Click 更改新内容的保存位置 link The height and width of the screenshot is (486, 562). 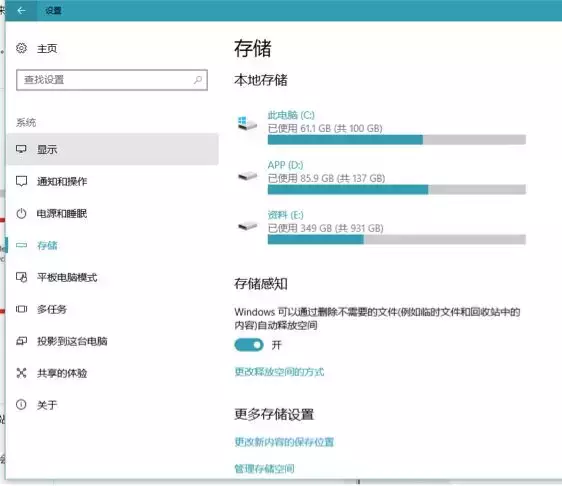pyautogui.click(x=284, y=442)
